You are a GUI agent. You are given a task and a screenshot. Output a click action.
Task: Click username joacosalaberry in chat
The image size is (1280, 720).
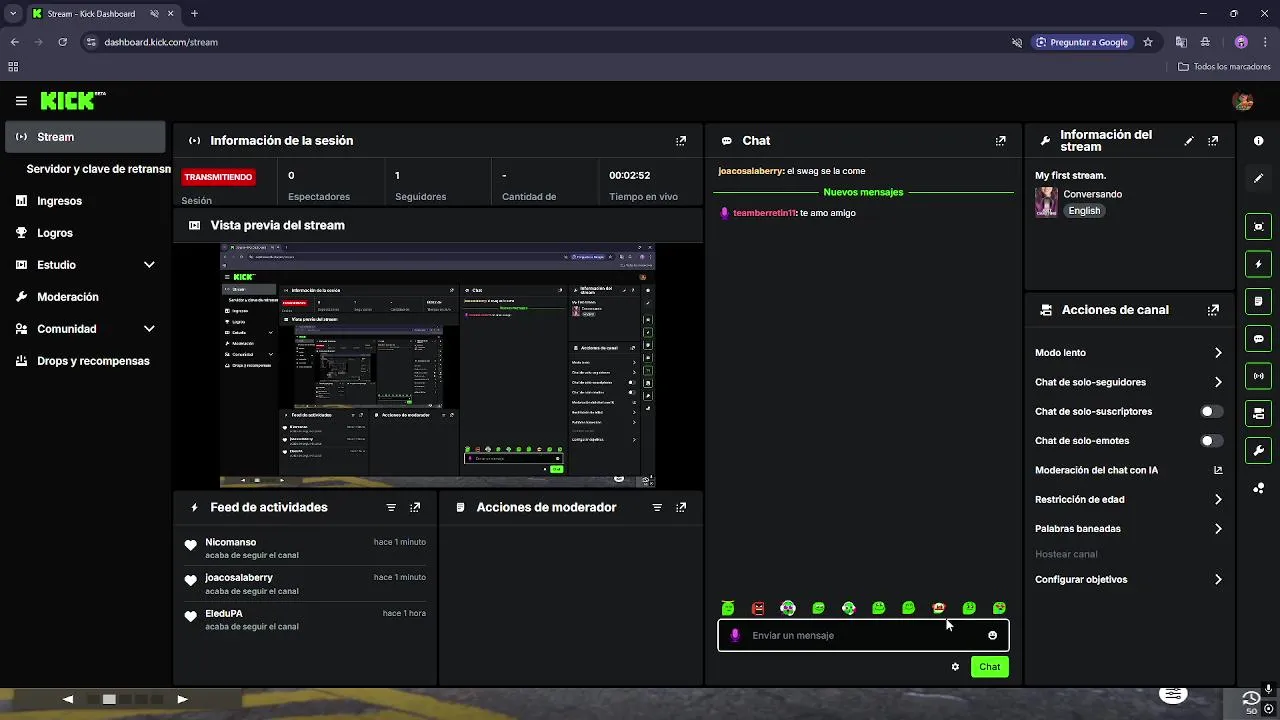750,171
